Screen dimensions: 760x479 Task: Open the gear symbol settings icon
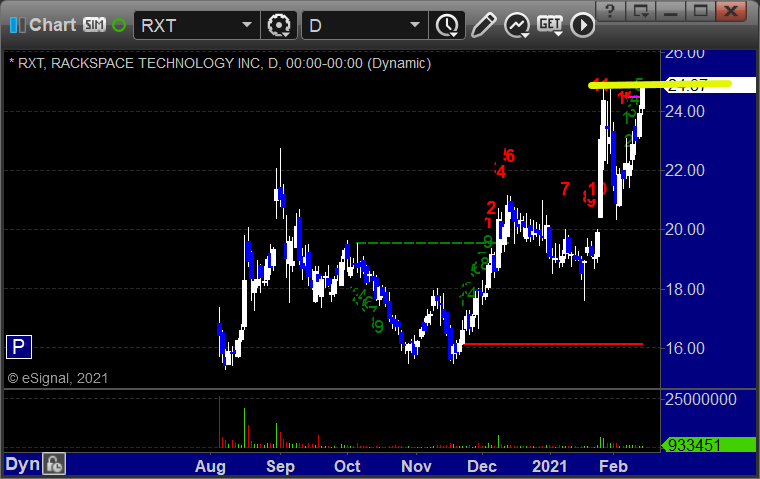(279, 25)
